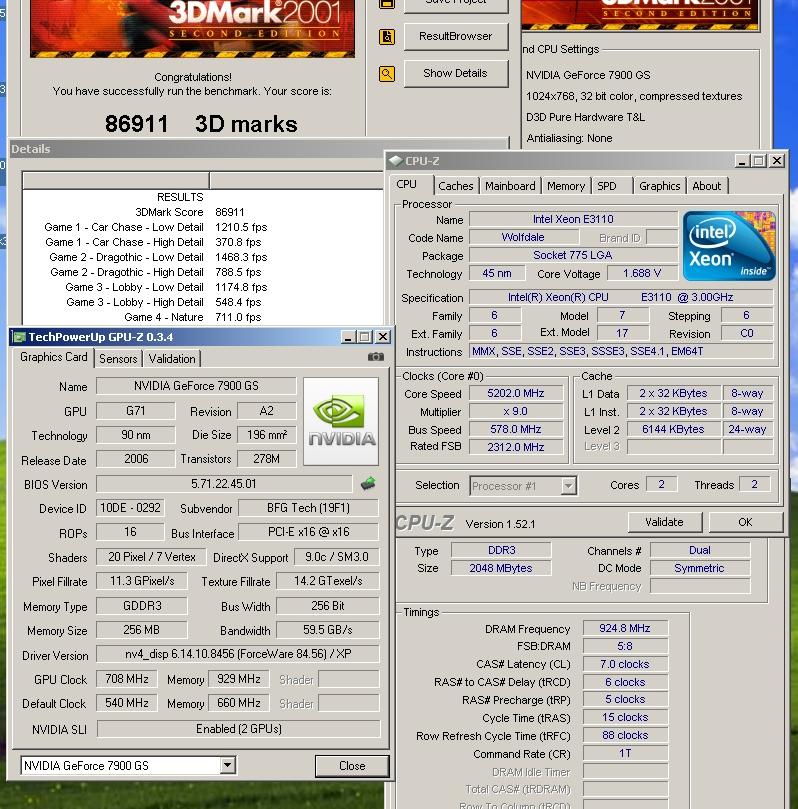Click the ResultBrowser button in 3DMark

pos(455,36)
